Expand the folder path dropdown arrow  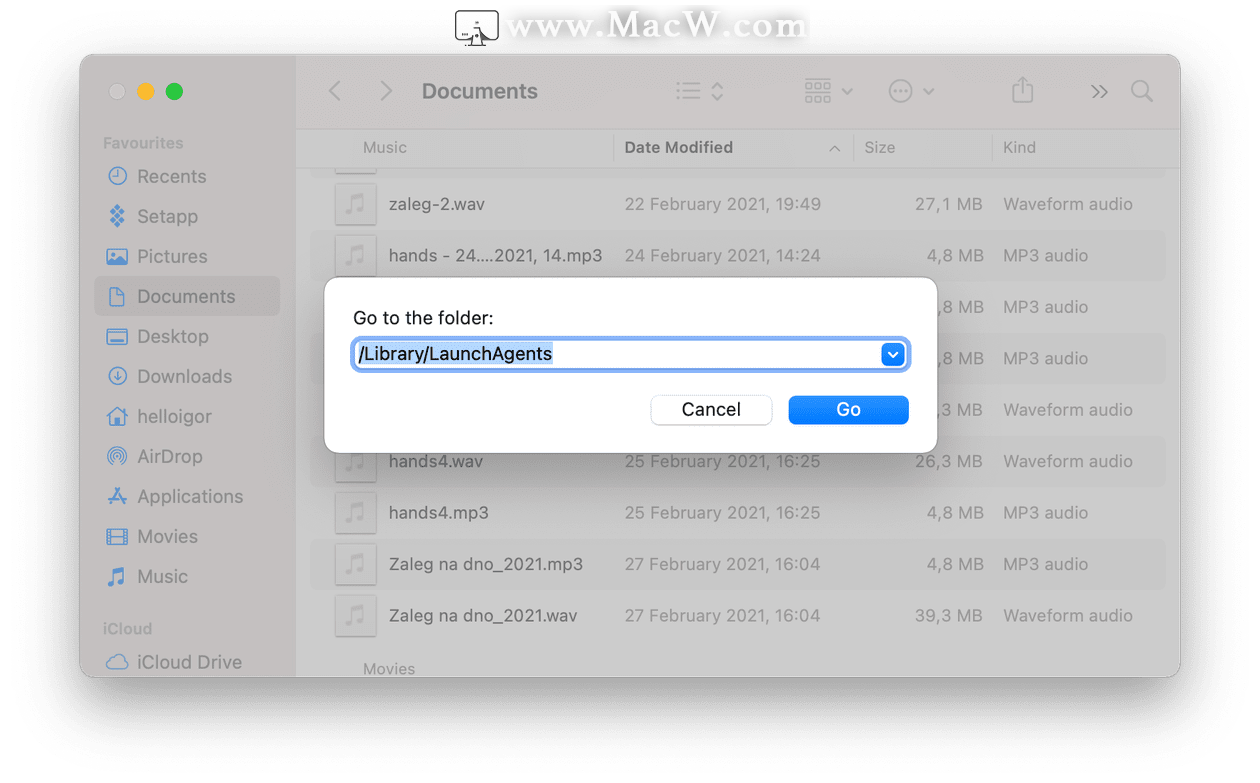point(893,354)
